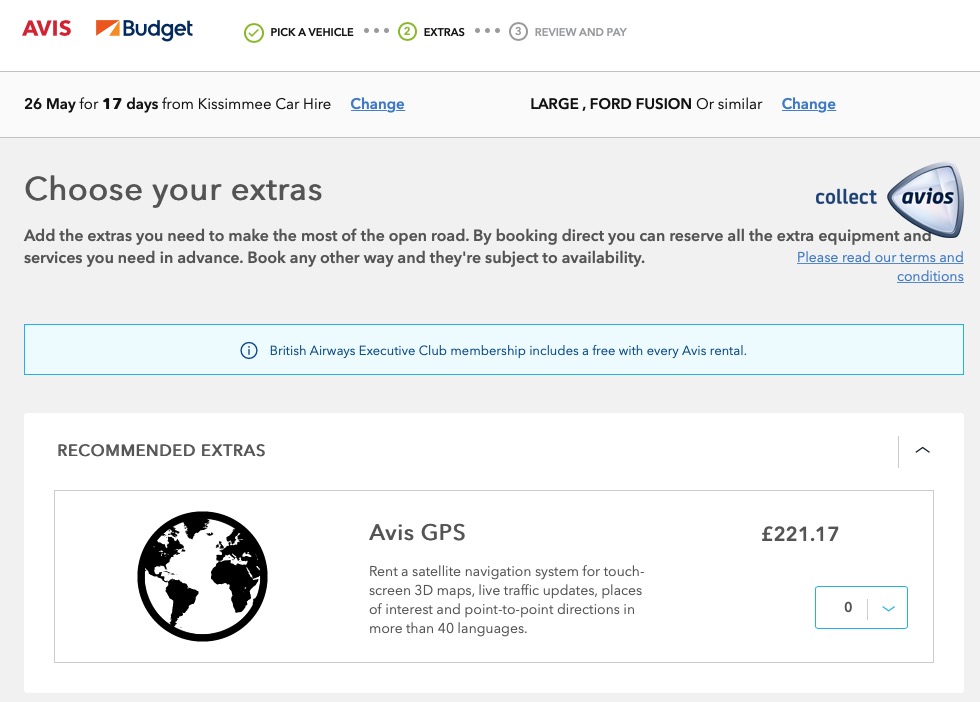Open the terms and conditions link
Image resolution: width=980 pixels, height=702 pixels.
[x=880, y=266]
